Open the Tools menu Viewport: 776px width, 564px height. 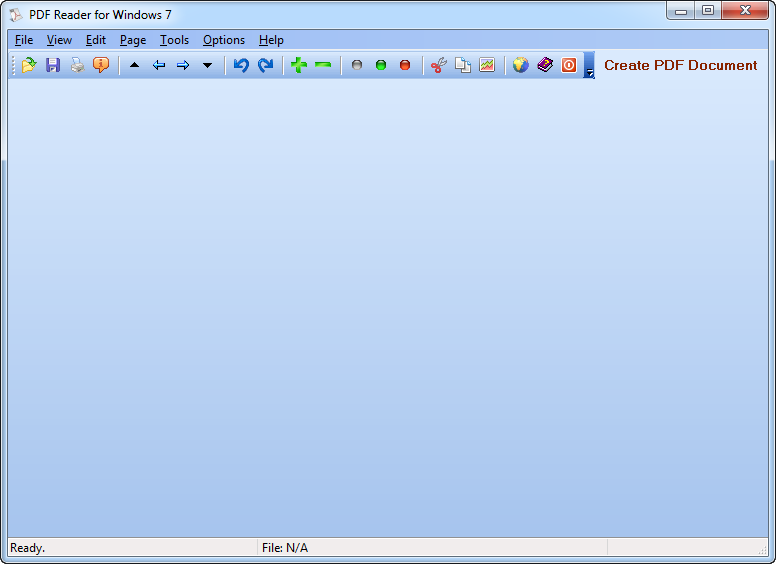[x=174, y=40]
